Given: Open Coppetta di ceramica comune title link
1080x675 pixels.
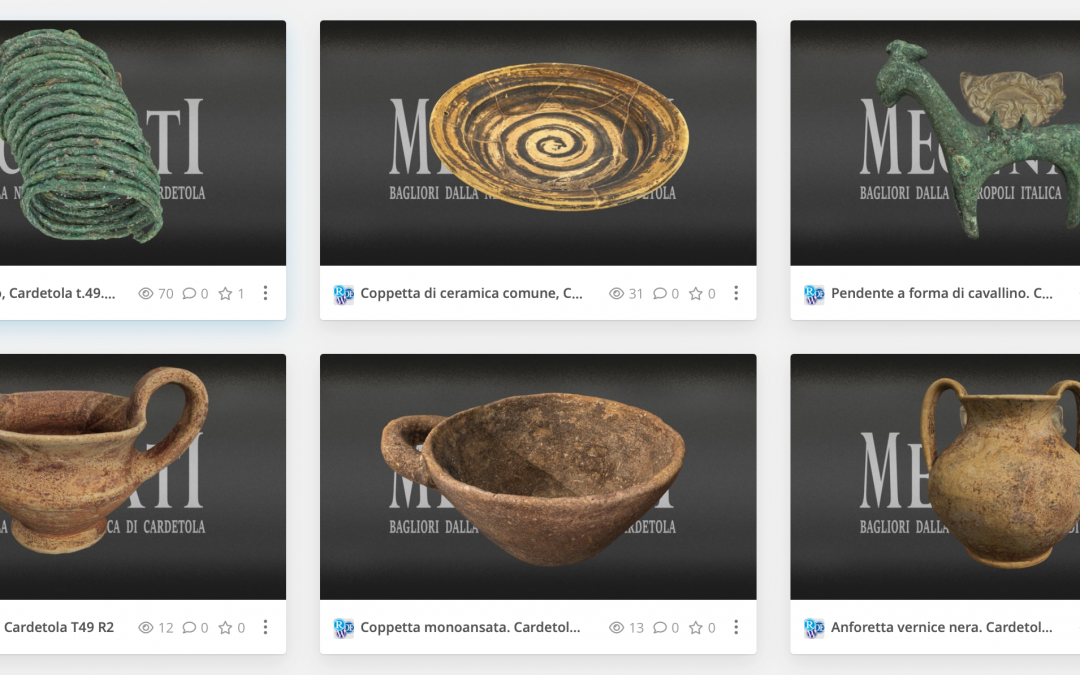Looking at the screenshot, I should pyautogui.click(x=471, y=293).
